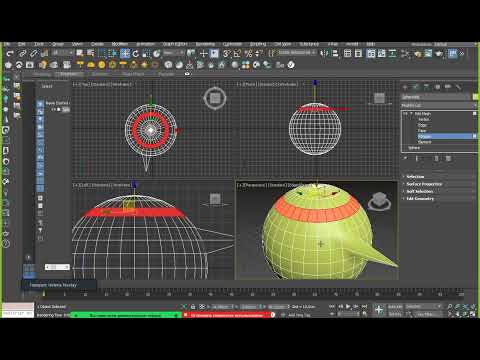Open the Modifiers menu
The image size is (480, 360).
119,44
